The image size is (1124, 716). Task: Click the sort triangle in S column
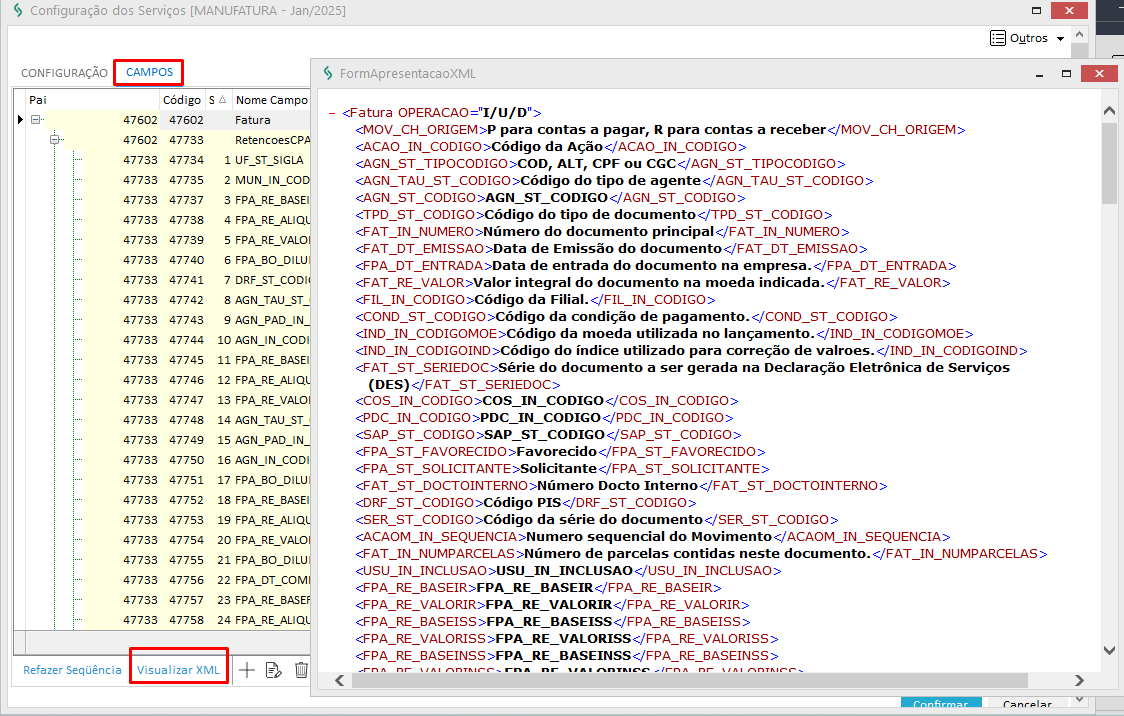tap(221, 100)
